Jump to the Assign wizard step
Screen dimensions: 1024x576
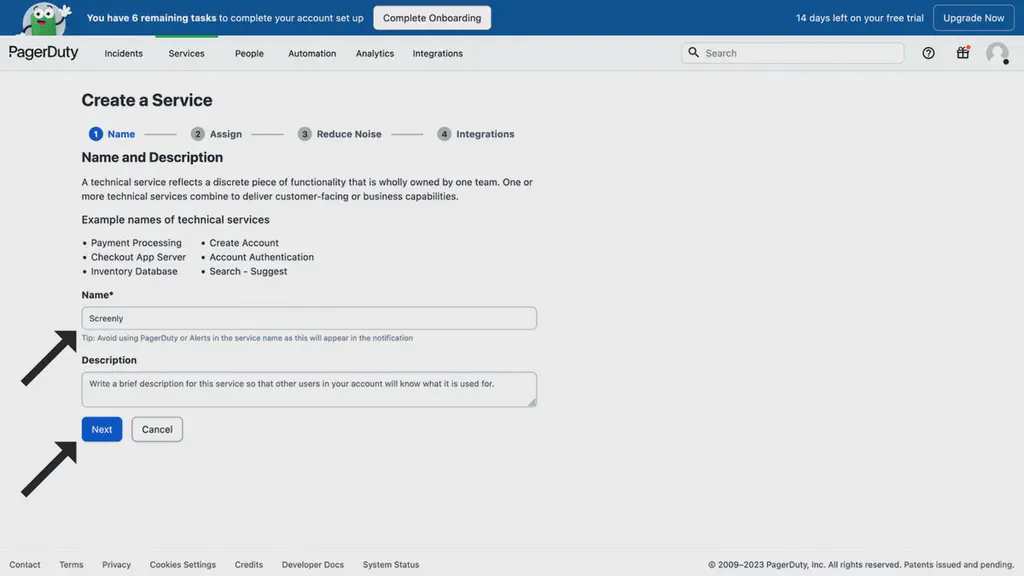(216, 133)
